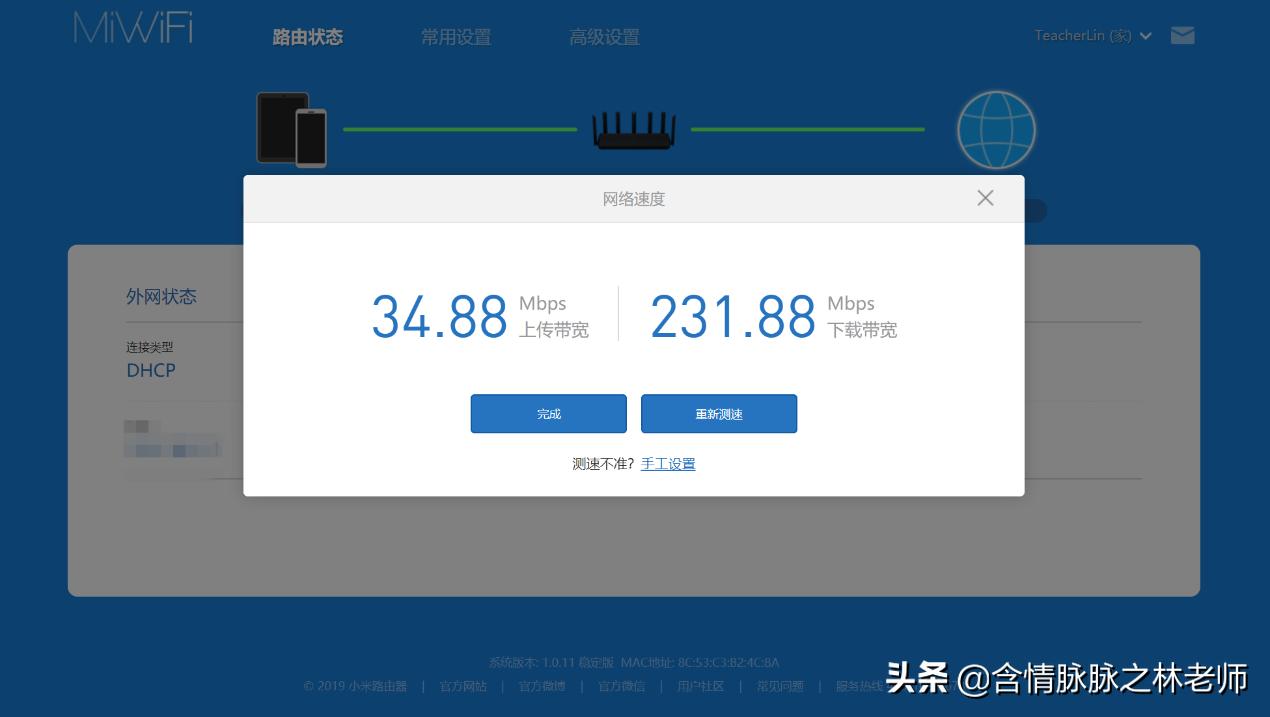Open 手工设置 for manual bandwidth setup
The height and width of the screenshot is (717, 1270).
click(668, 463)
